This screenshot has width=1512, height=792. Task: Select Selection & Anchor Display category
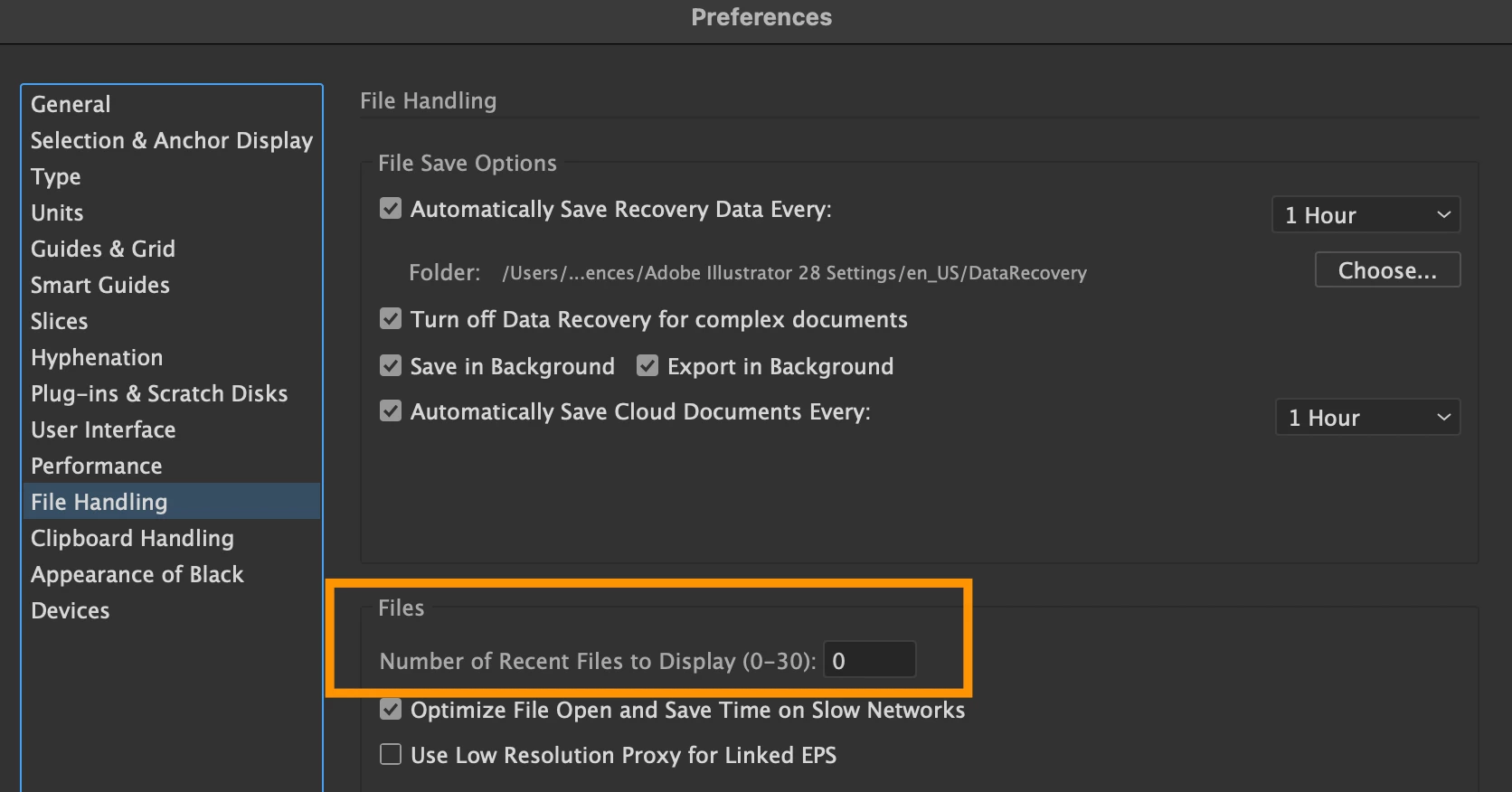point(172,140)
